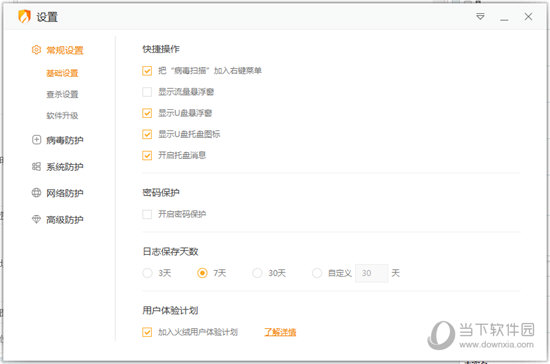Expand the 系统防护 category
This screenshot has height=364, width=550.
65,167
